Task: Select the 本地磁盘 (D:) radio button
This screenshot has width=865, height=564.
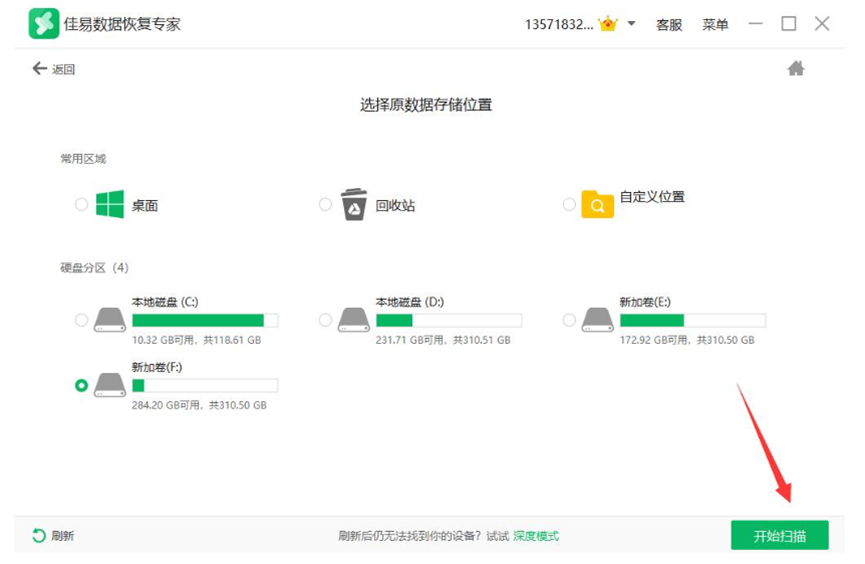Action: click(x=325, y=320)
